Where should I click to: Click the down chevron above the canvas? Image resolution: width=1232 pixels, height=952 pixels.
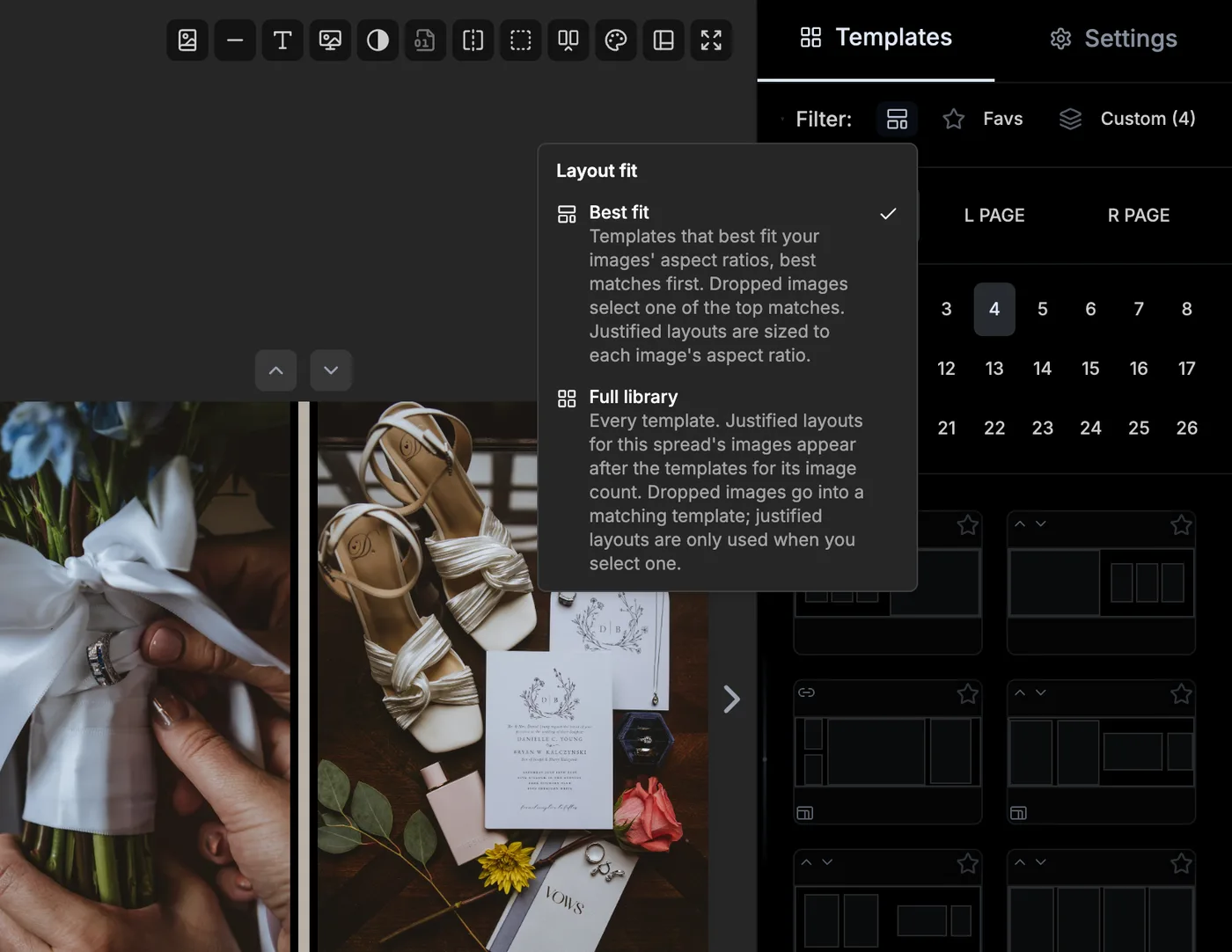pos(331,370)
